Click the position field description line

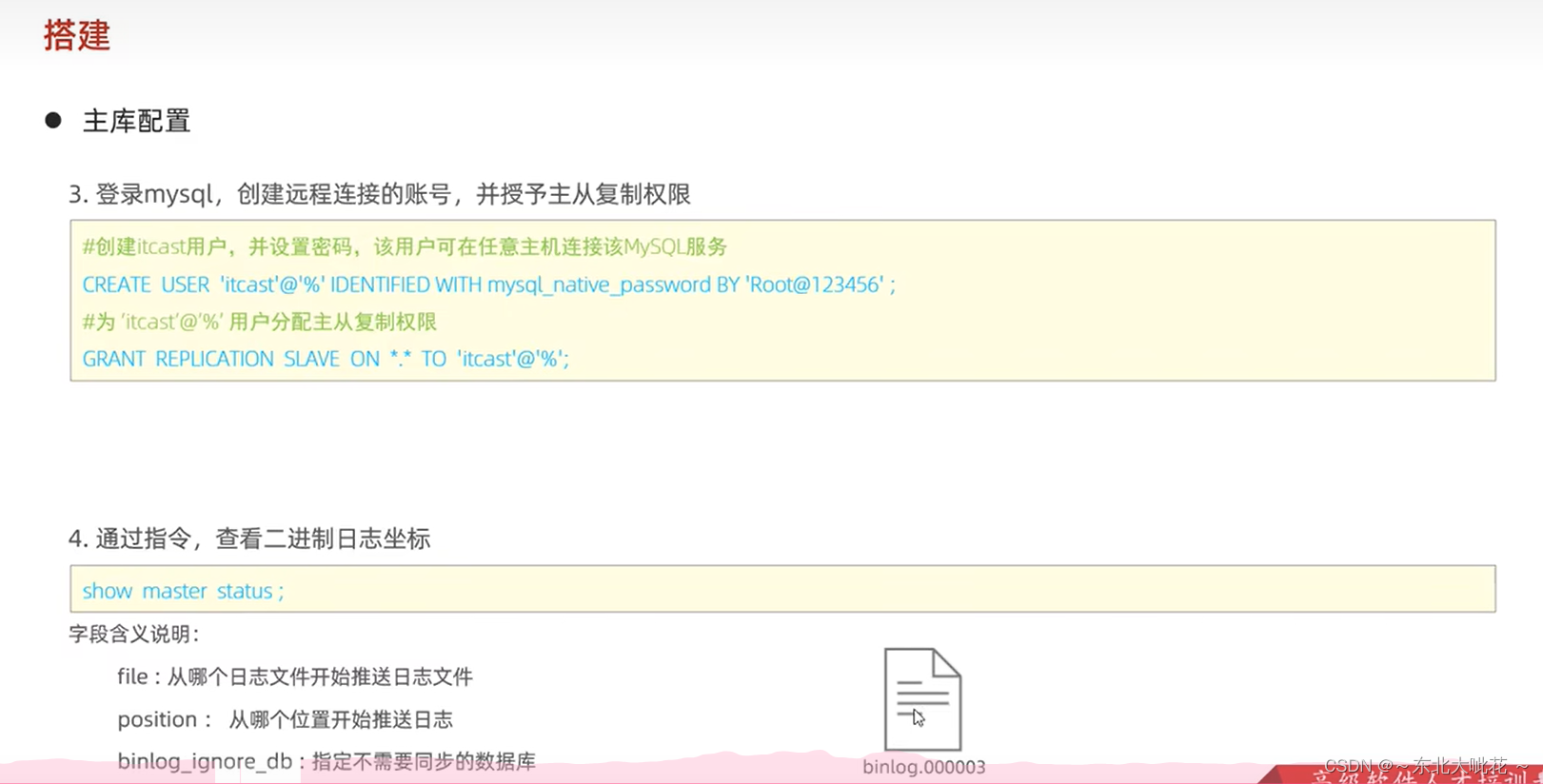285,719
